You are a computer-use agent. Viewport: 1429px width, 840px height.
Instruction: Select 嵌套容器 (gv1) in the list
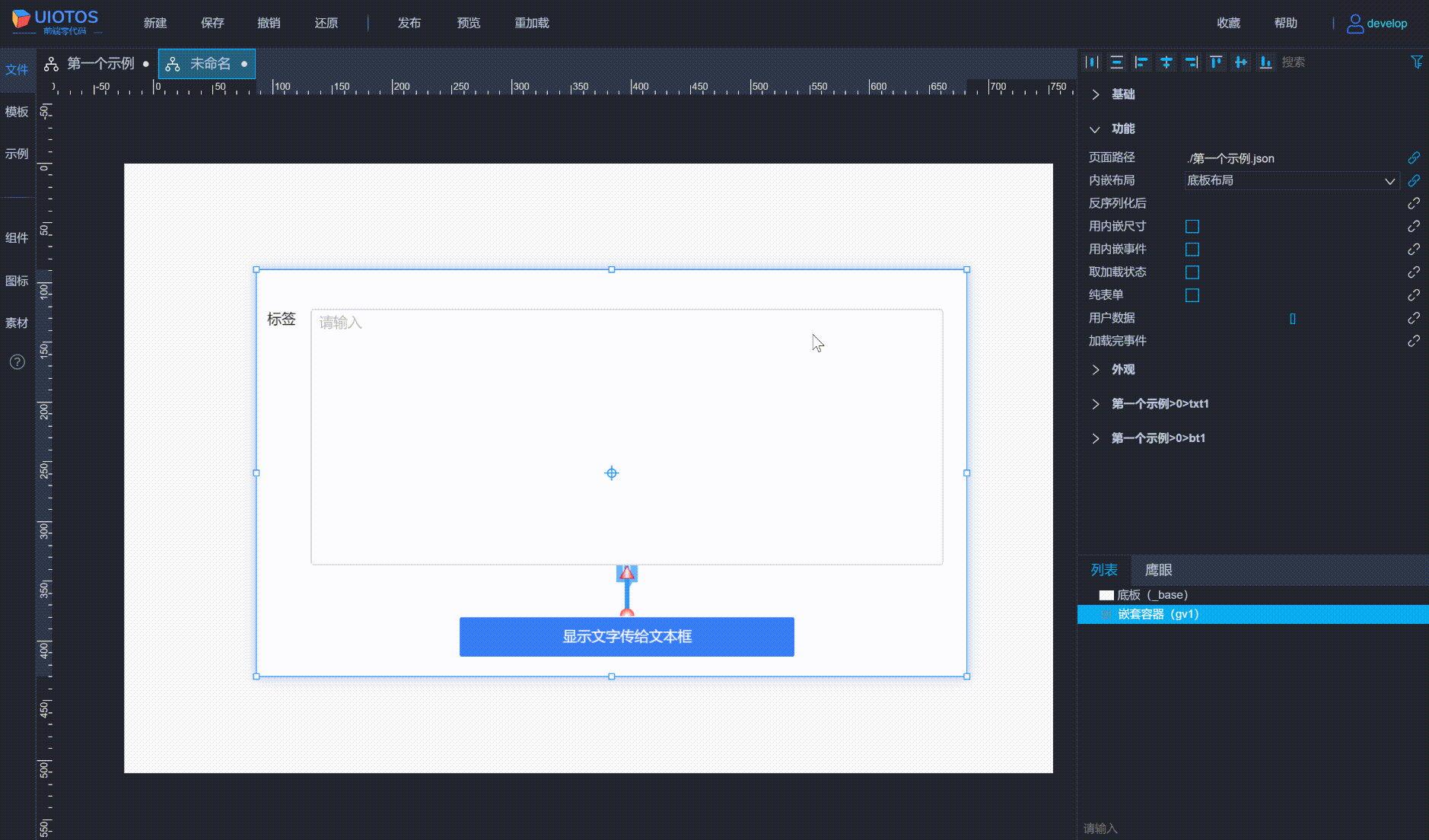1253,615
